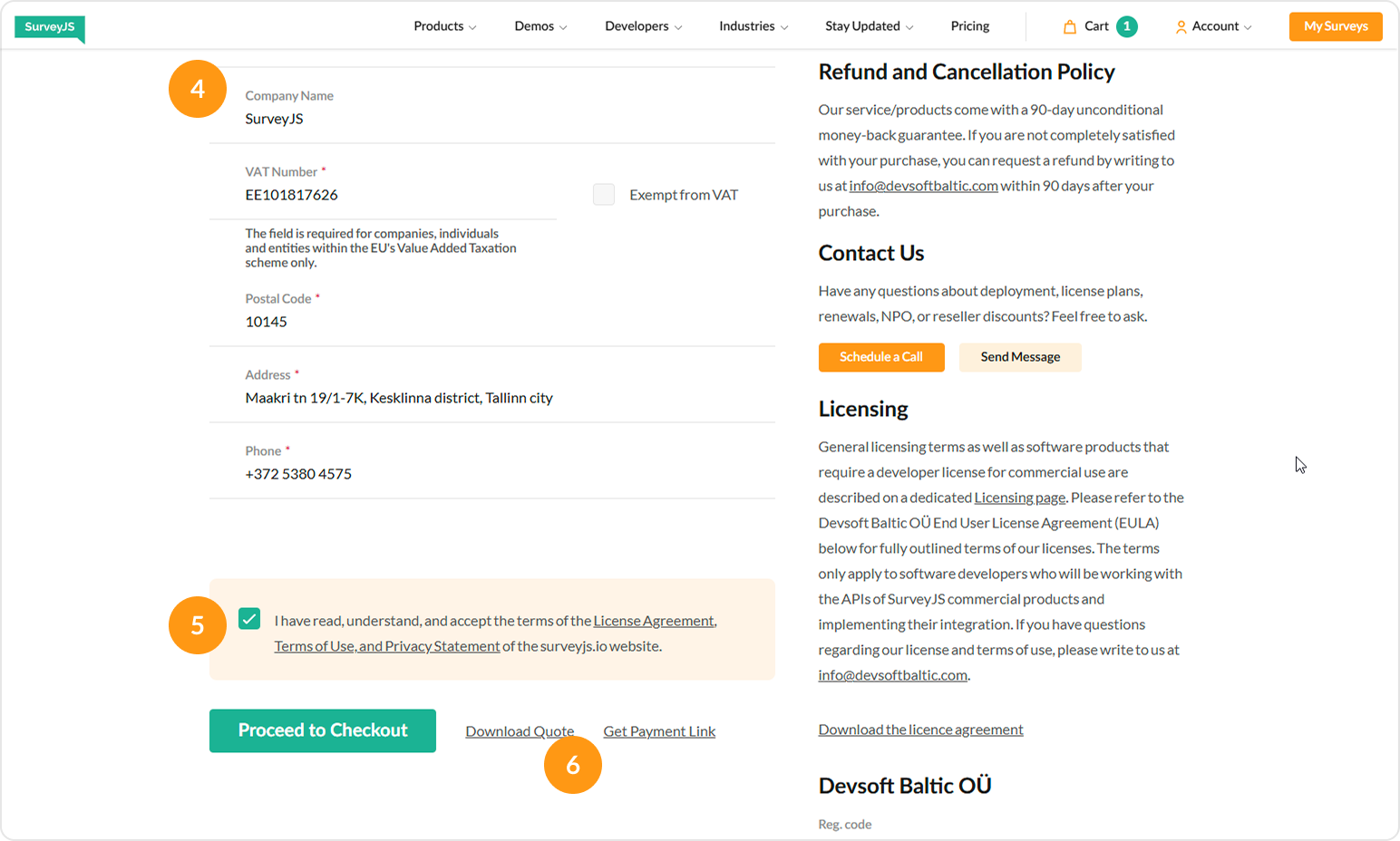The width and height of the screenshot is (1400, 841).
Task: Expand the Products dropdown menu
Action: click(444, 26)
